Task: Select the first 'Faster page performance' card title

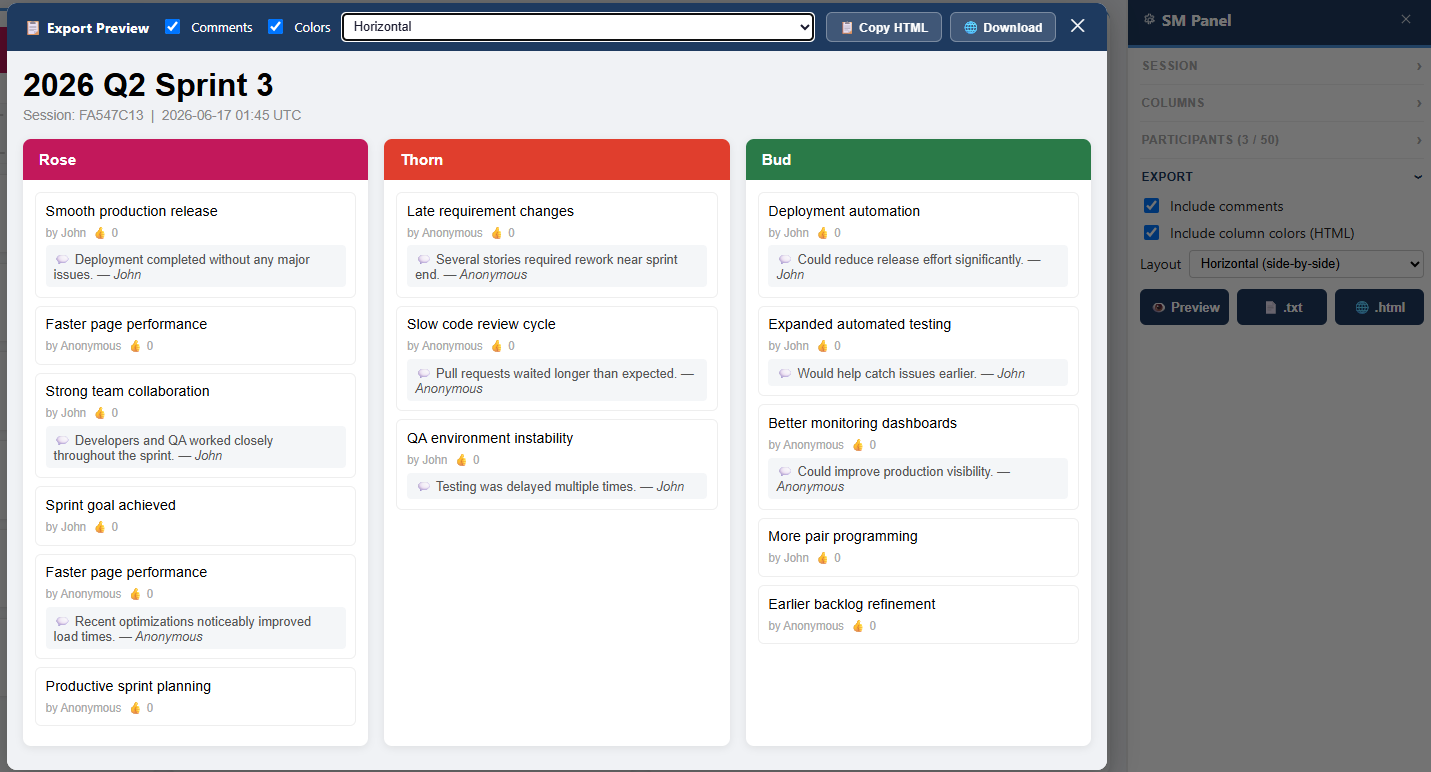Action: click(126, 324)
